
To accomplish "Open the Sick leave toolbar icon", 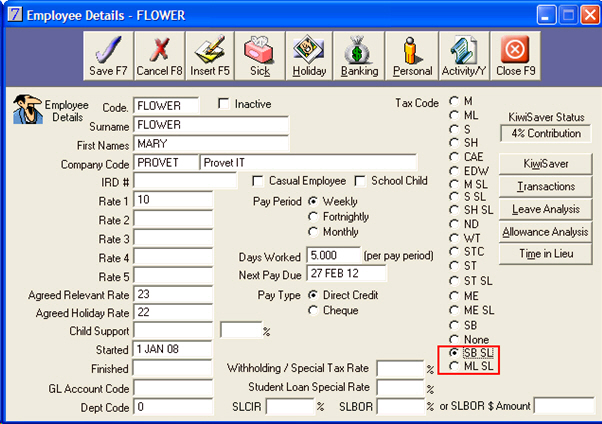I will click(x=260, y=56).
